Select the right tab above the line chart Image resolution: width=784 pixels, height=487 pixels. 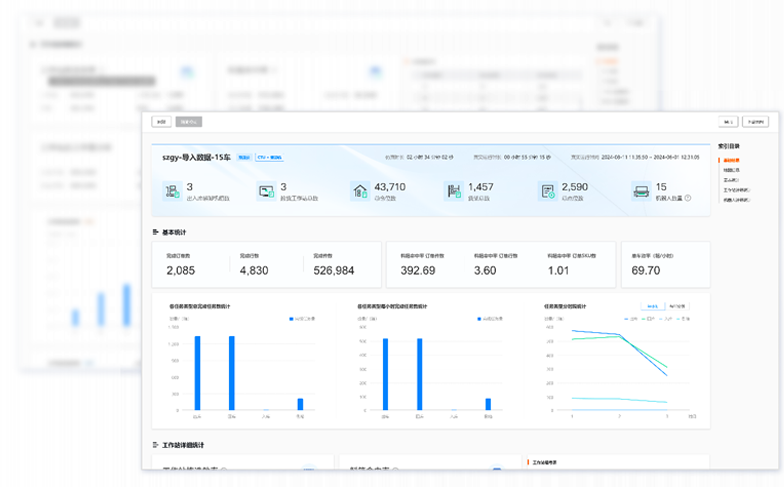[x=677, y=306]
